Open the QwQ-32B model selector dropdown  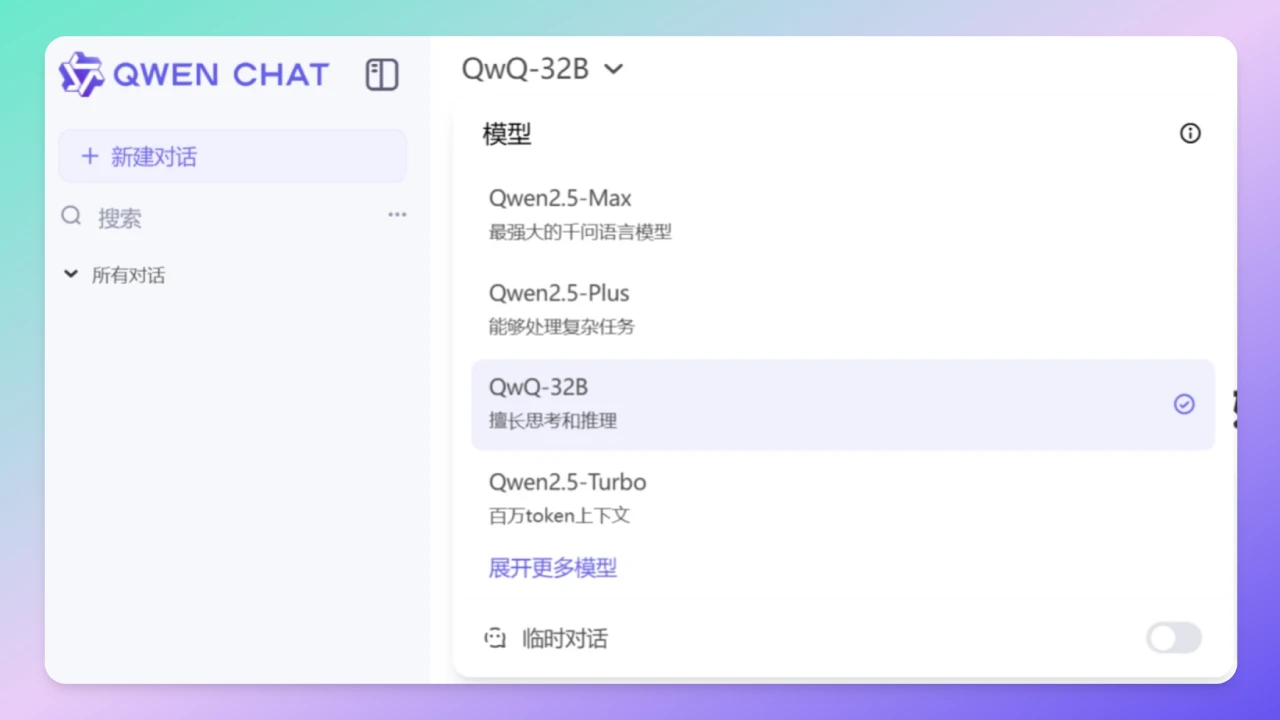[x=543, y=69]
